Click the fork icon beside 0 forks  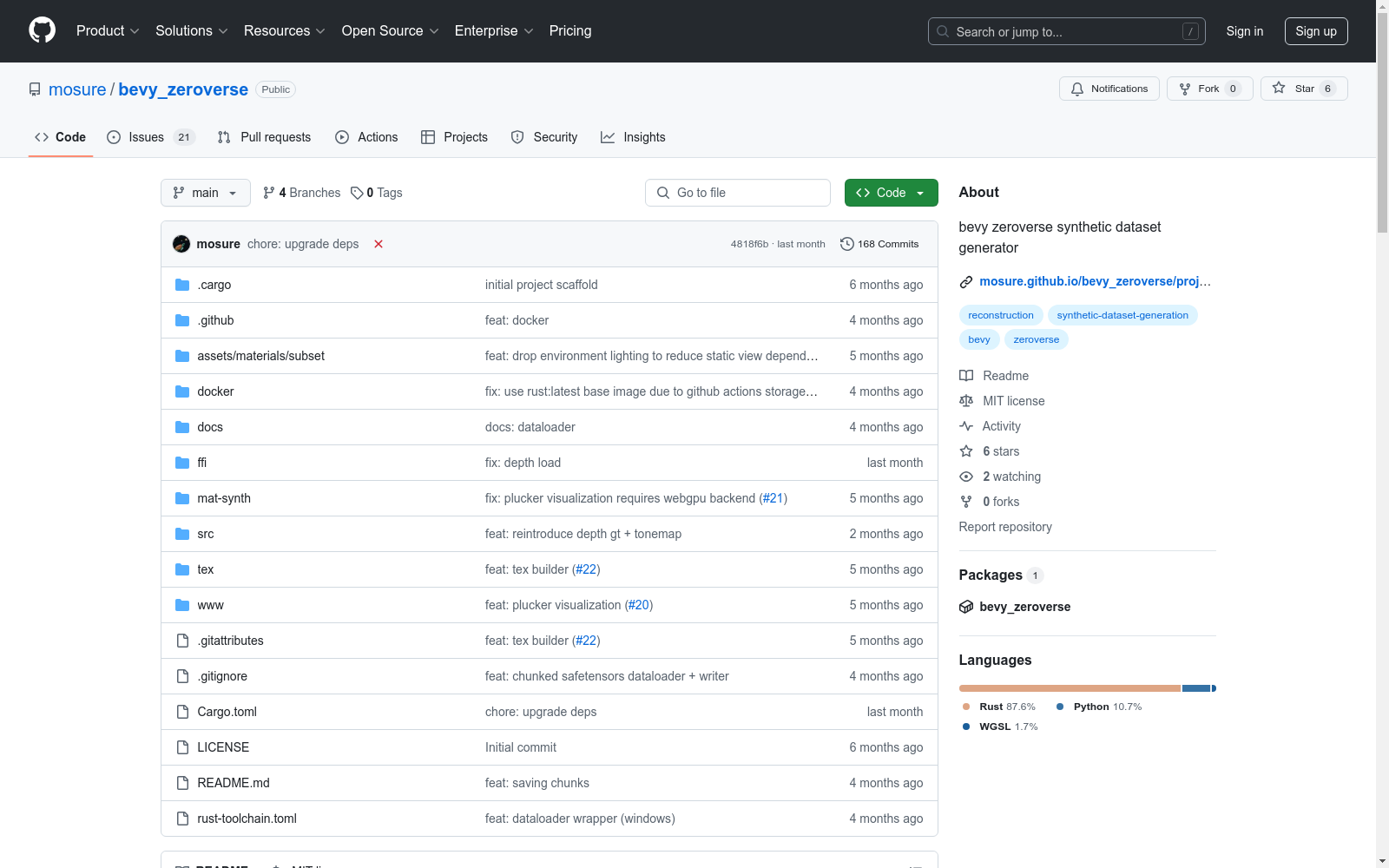click(x=966, y=502)
